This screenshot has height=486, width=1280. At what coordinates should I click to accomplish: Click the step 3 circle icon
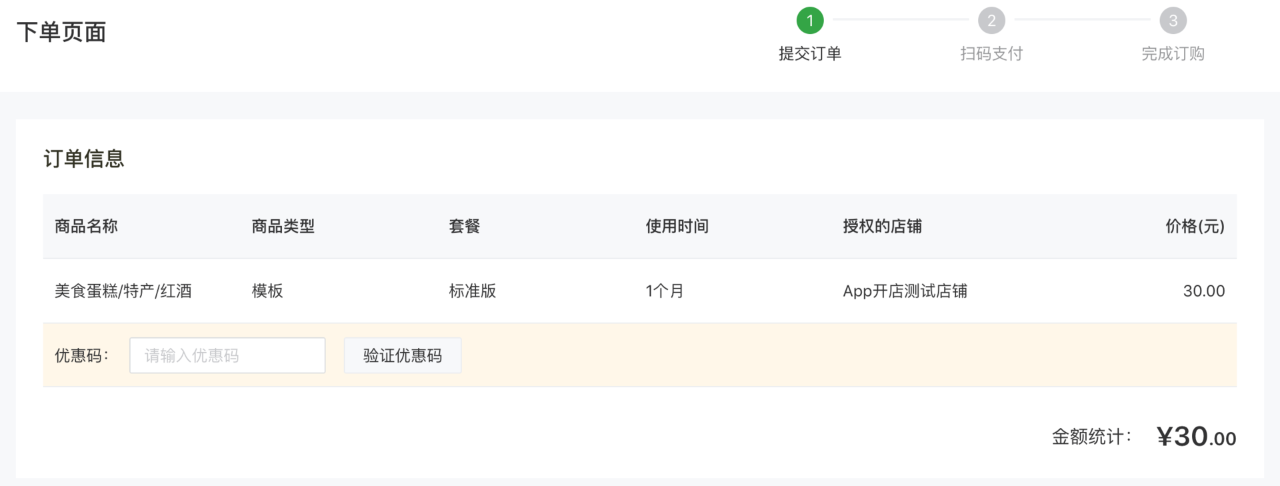pyautogui.click(x=1173, y=20)
